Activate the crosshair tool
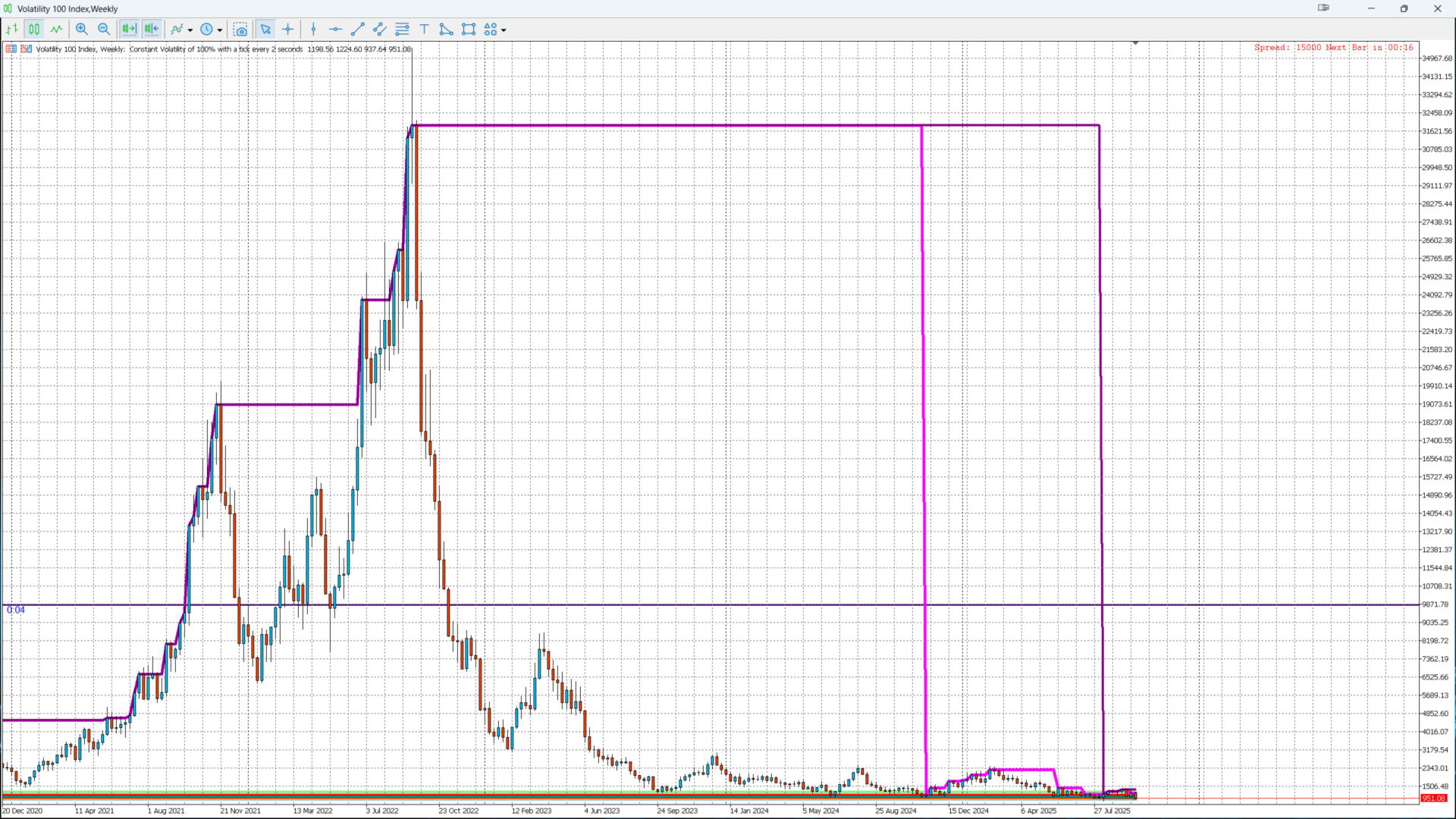Image resolution: width=1456 pixels, height=819 pixels. 288,30
